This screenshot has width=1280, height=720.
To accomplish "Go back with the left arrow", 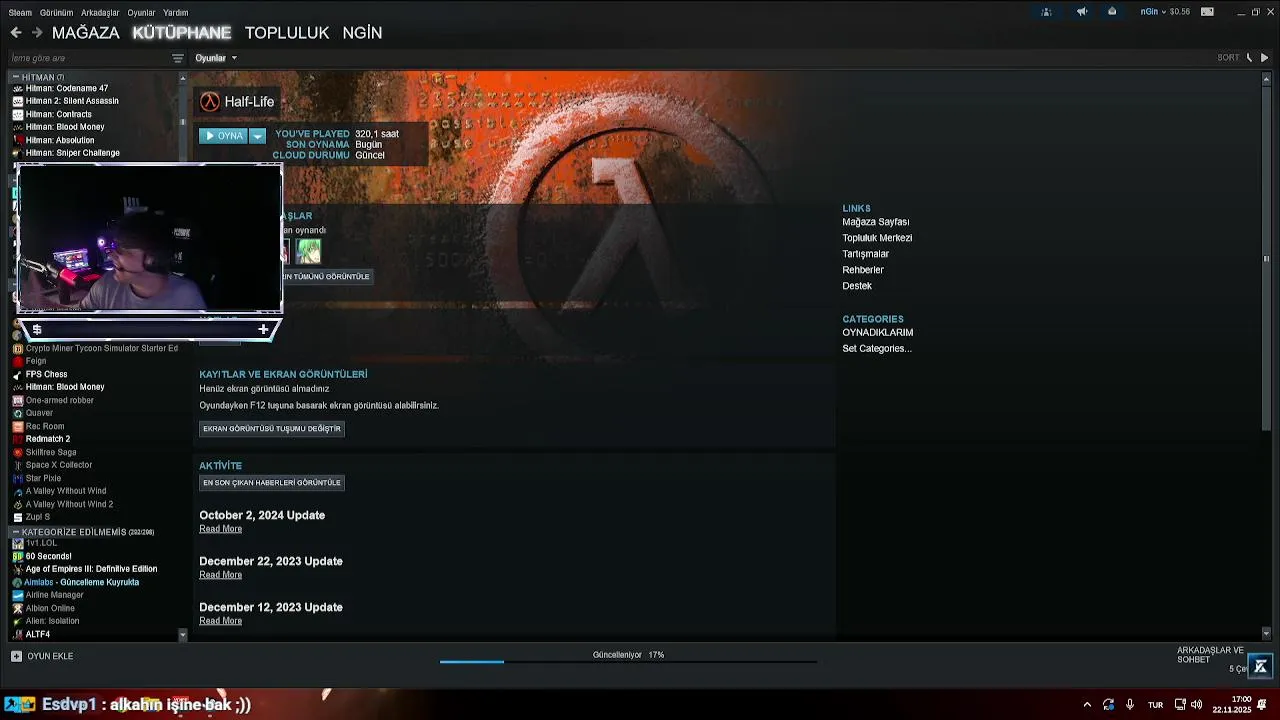I will (x=16, y=33).
